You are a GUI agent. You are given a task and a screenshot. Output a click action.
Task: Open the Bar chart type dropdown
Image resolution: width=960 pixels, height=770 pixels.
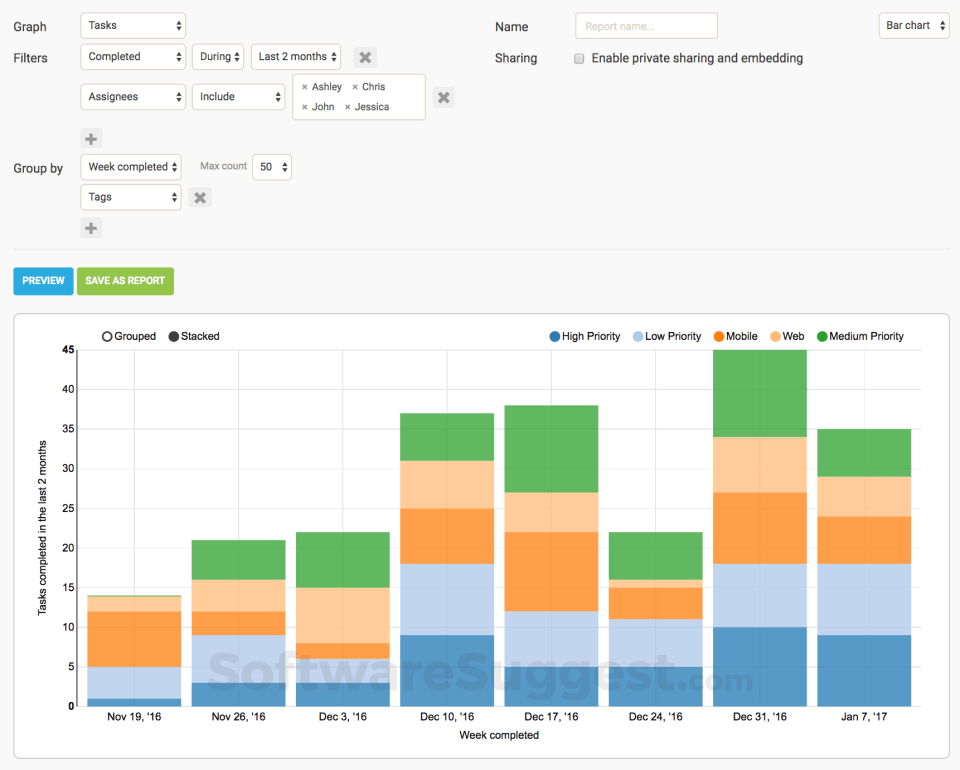click(914, 26)
